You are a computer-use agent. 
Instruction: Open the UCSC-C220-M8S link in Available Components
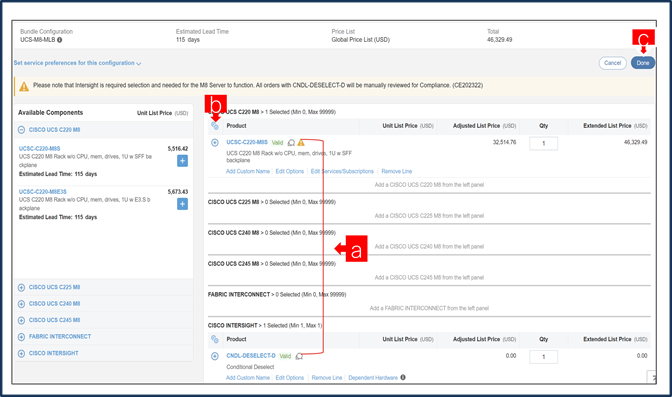[x=39, y=148]
